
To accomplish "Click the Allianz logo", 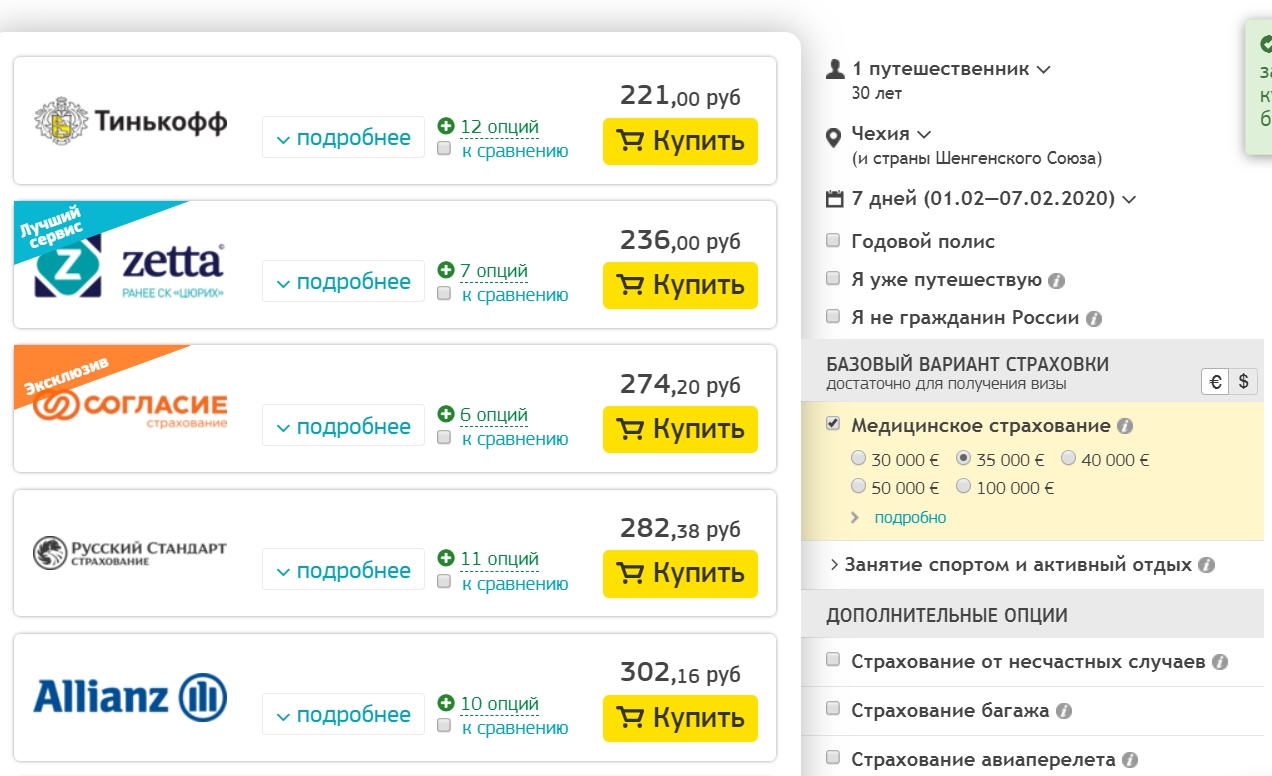I will [x=130, y=697].
